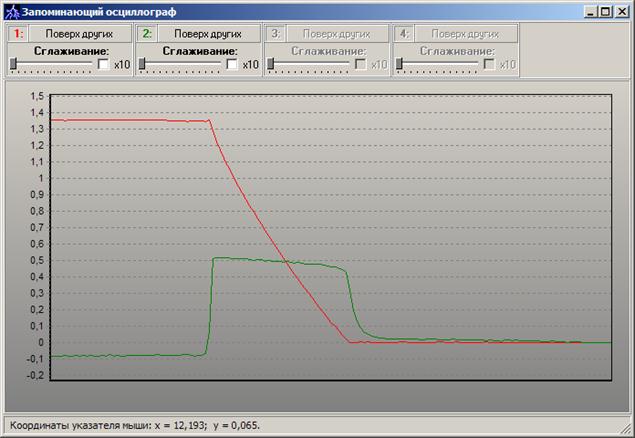Click the oscilloscope app icon in title bar

coord(12,12)
